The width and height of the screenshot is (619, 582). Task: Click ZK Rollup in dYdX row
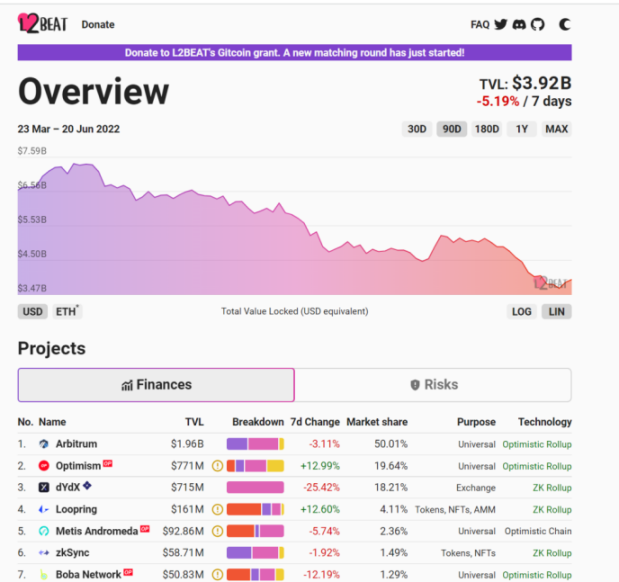[552, 488]
